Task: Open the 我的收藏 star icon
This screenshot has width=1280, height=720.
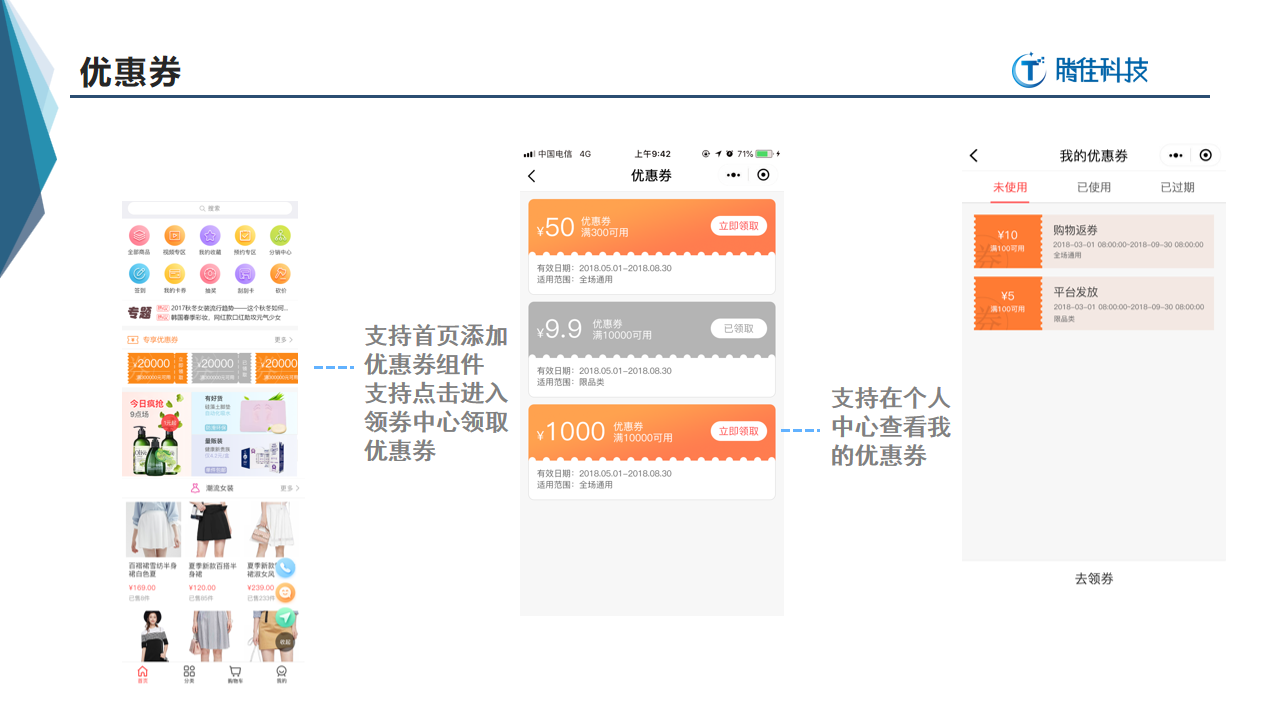Action: 209,236
